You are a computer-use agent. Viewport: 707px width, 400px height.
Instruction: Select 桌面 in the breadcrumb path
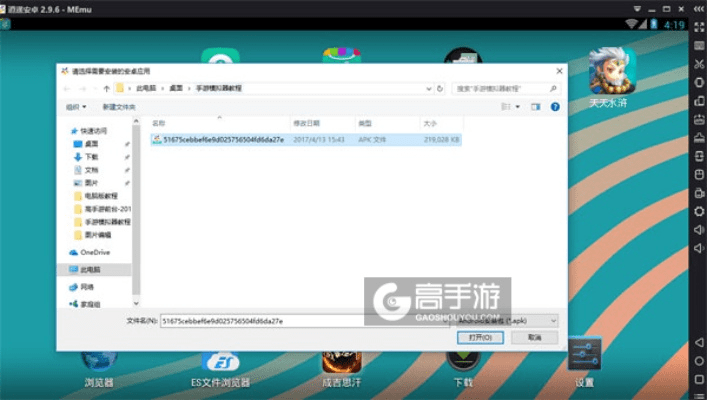[x=176, y=88]
